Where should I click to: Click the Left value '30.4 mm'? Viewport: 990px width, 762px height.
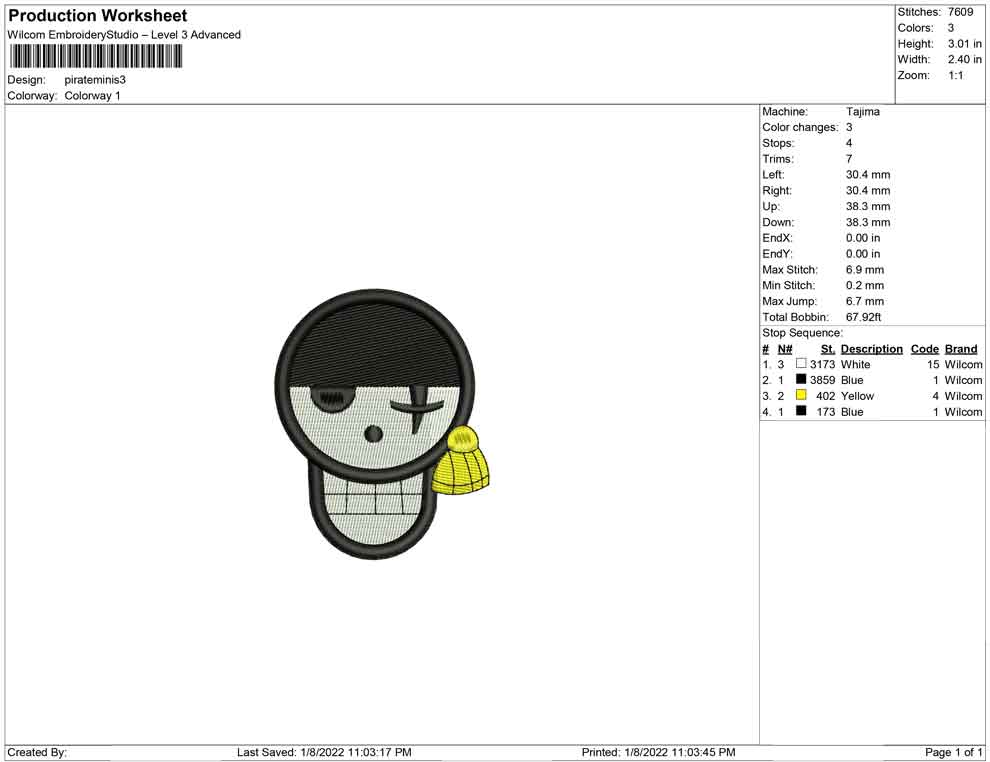click(868, 175)
